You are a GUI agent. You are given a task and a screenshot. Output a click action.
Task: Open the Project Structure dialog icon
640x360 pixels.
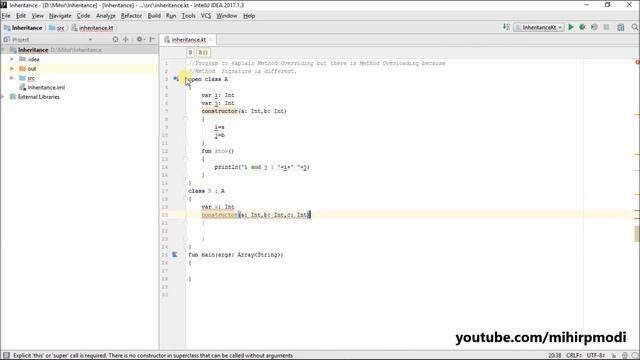620,27
